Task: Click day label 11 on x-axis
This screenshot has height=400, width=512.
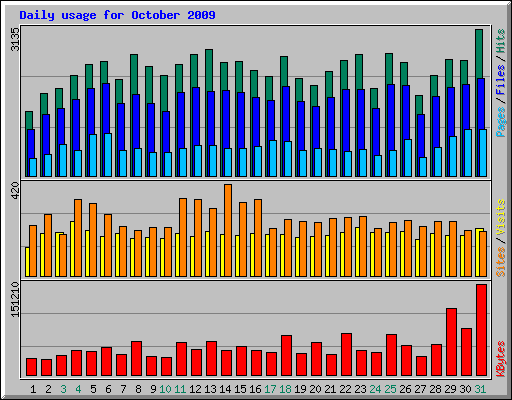Action: (x=180, y=389)
